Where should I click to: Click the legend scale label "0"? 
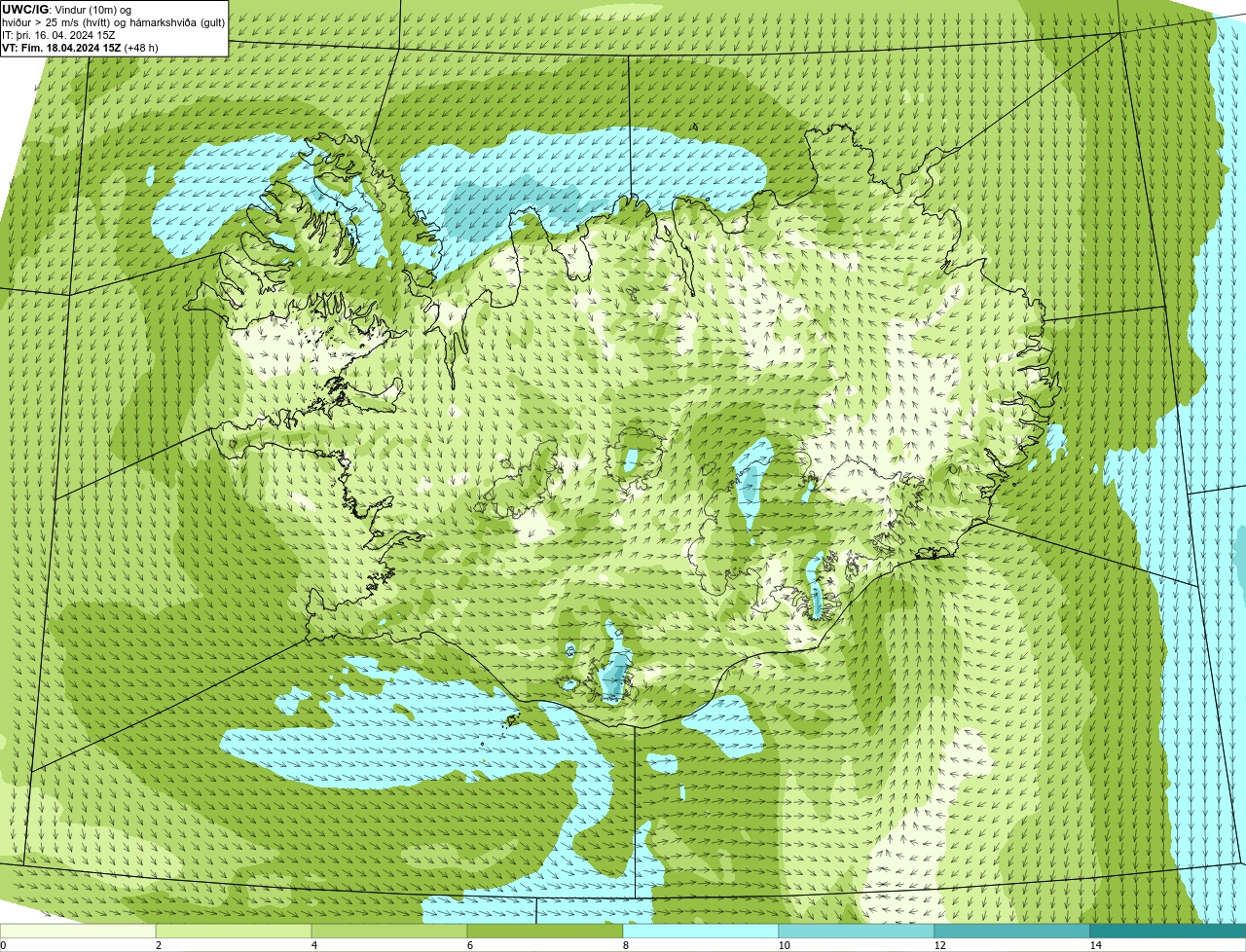[x=3, y=945]
